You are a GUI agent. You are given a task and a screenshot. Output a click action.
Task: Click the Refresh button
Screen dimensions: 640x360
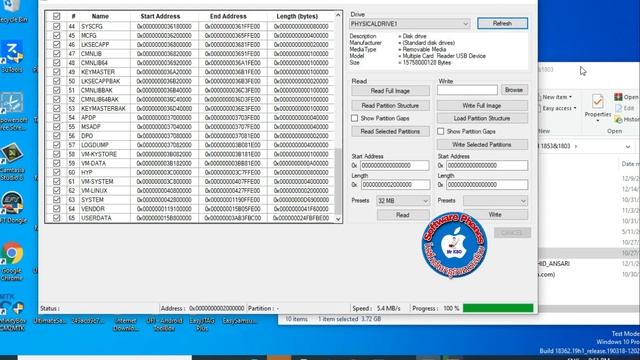(502, 23)
